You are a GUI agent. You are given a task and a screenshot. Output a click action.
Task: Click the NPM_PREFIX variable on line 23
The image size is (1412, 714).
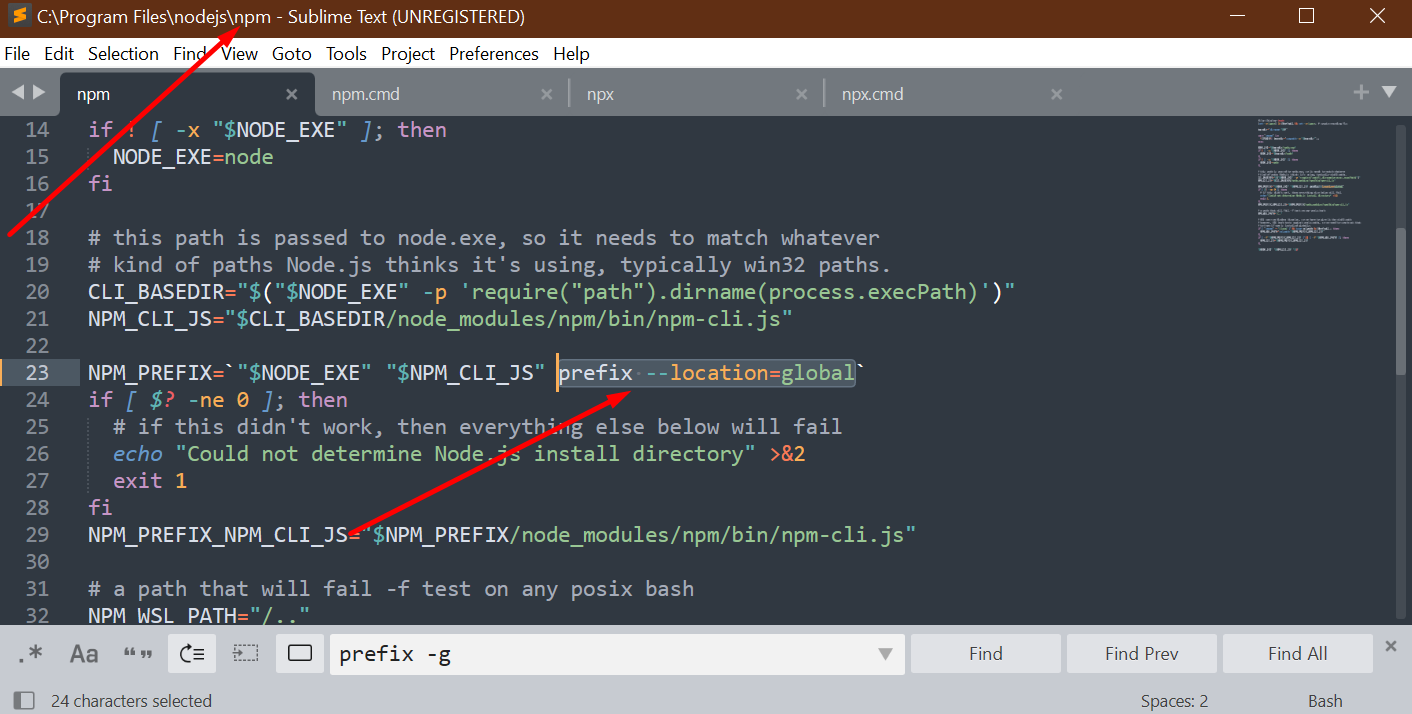pyautogui.click(x=149, y=373)
